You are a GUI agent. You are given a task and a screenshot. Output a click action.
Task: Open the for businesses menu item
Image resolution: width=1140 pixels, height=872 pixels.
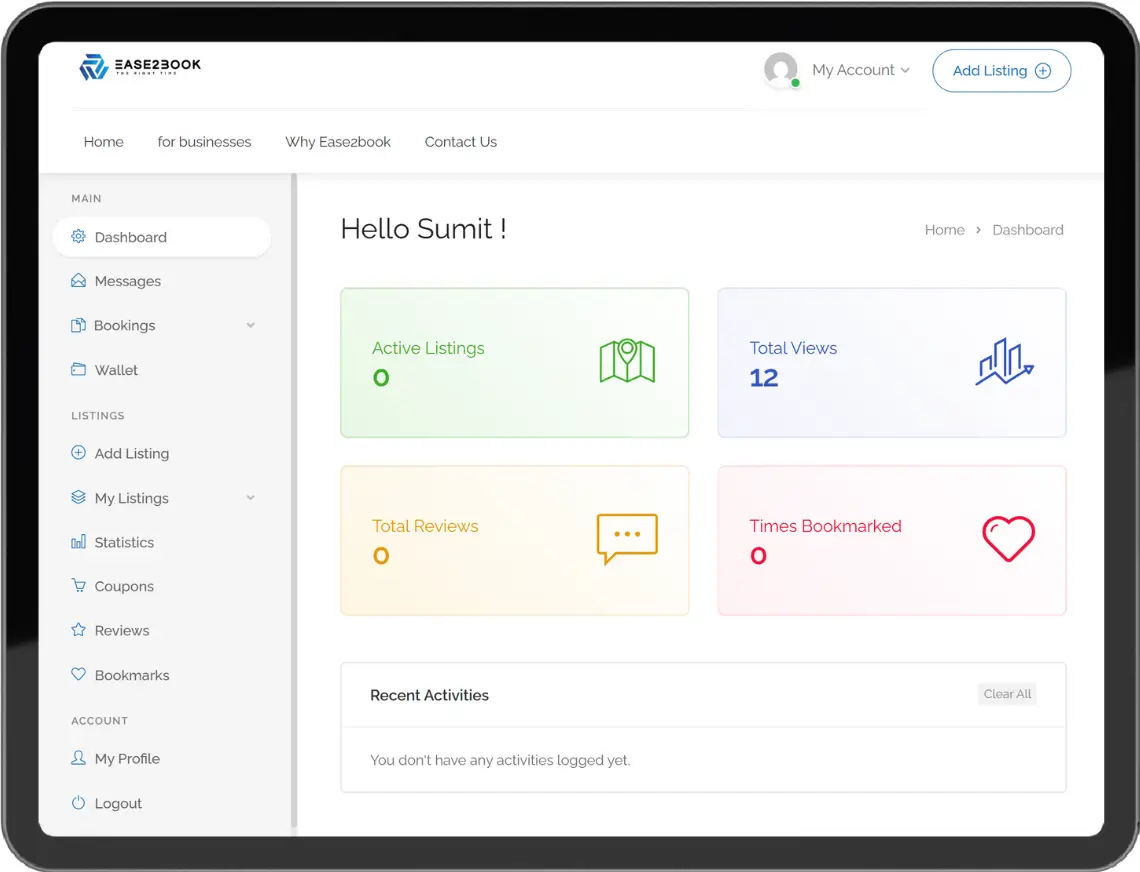tap(204, 142)
